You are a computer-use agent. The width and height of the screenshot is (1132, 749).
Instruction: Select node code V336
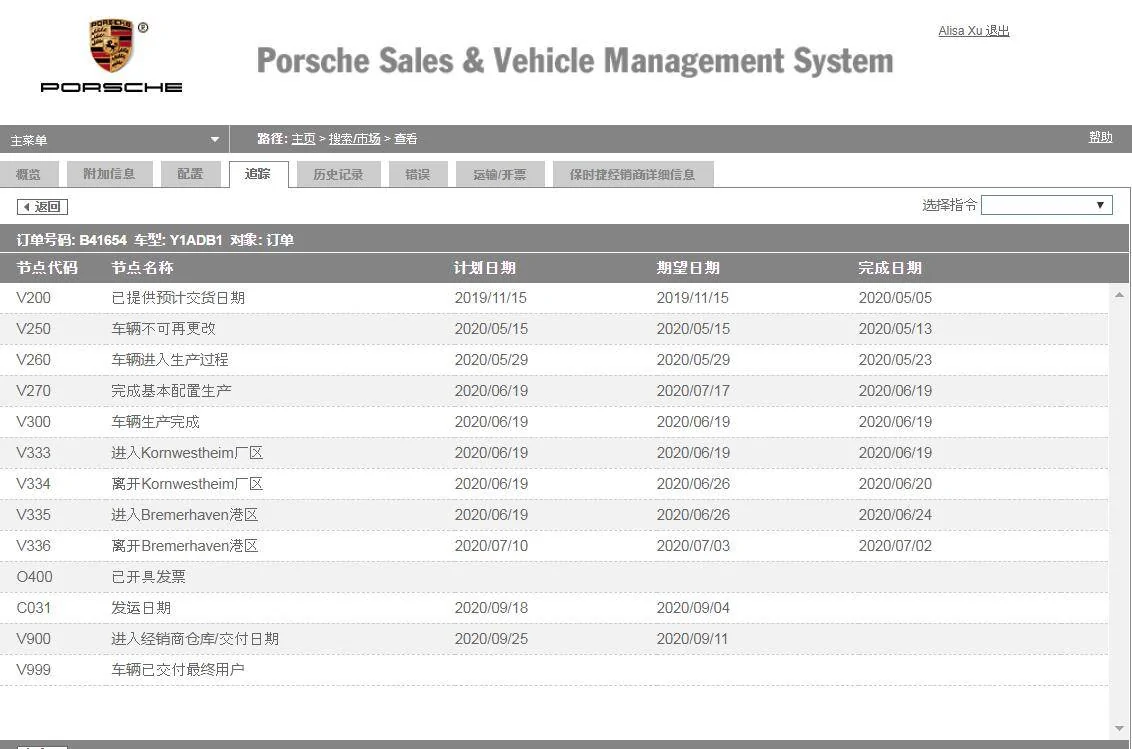click(x=33, y=546)
